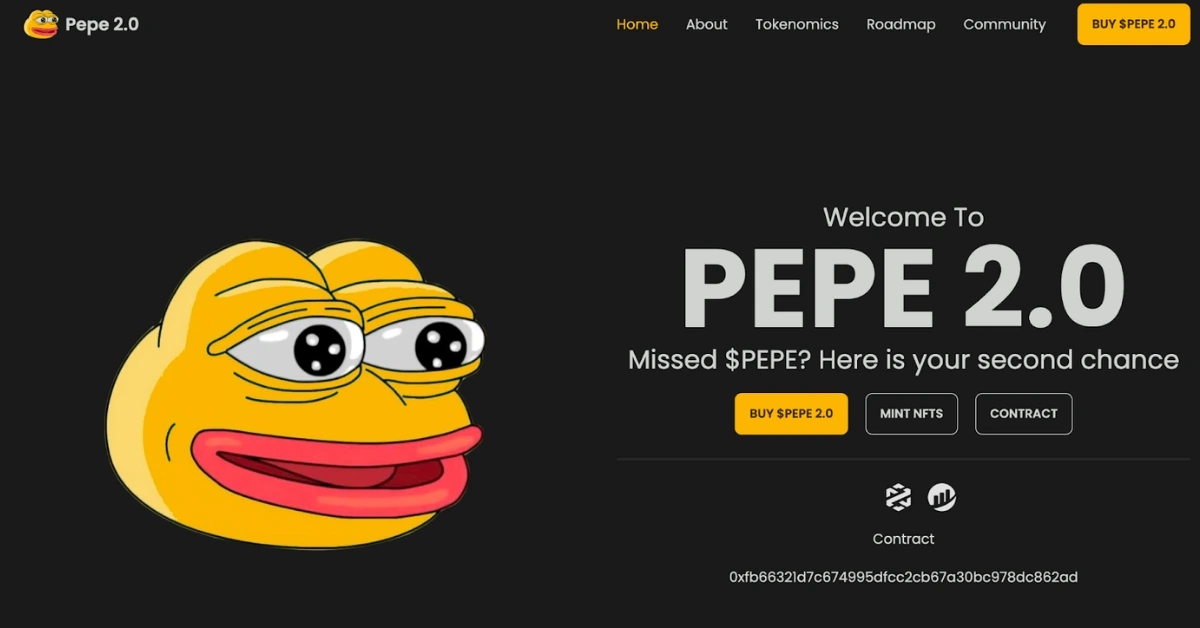This screenshot has width=1200, height=628.
Task: Navigate to Tokenomics
Action: pos(797,24)
